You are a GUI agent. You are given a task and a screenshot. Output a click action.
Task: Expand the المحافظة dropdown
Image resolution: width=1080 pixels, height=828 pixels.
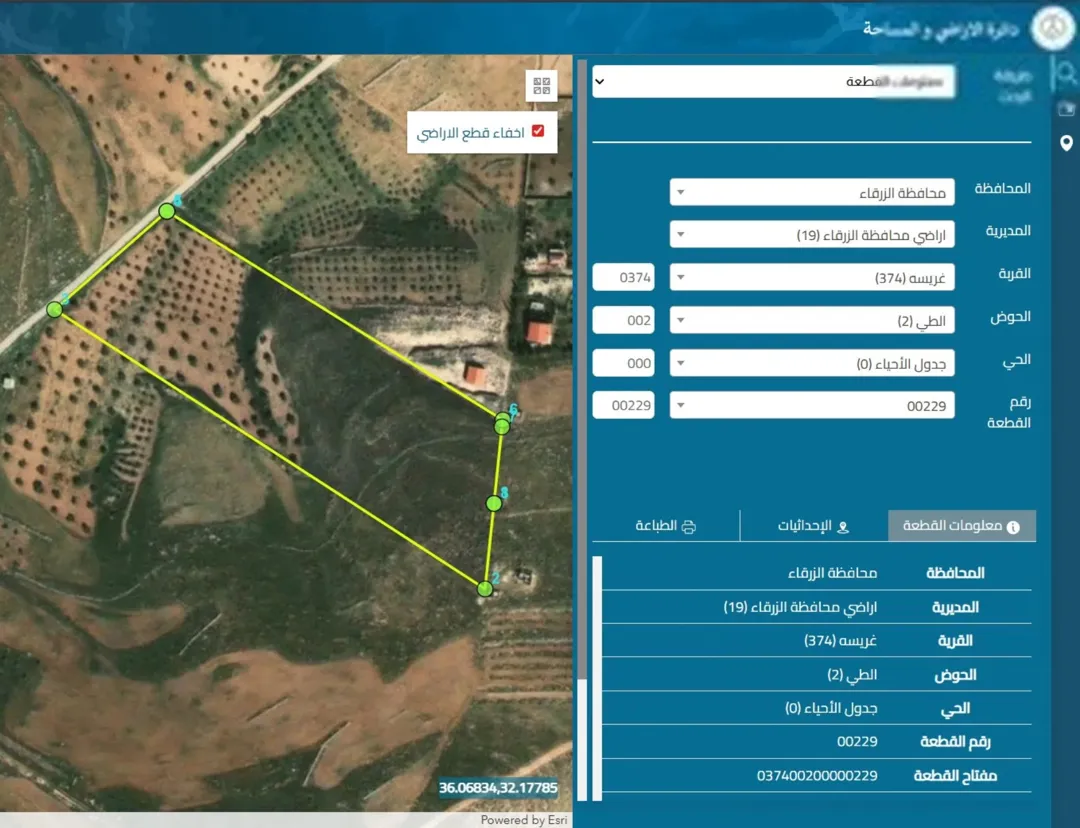tap(812, 192)
